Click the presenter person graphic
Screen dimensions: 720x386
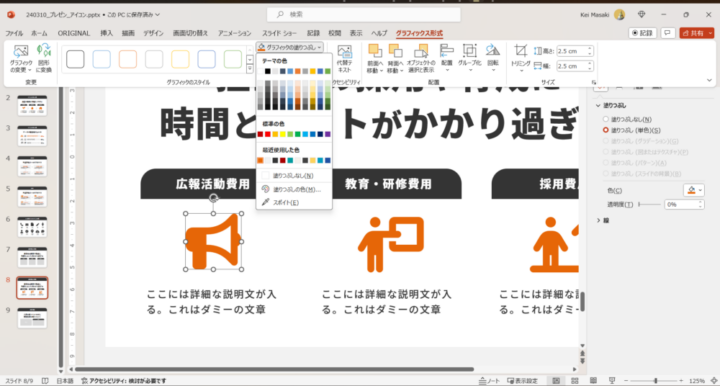tap(391, 244)
